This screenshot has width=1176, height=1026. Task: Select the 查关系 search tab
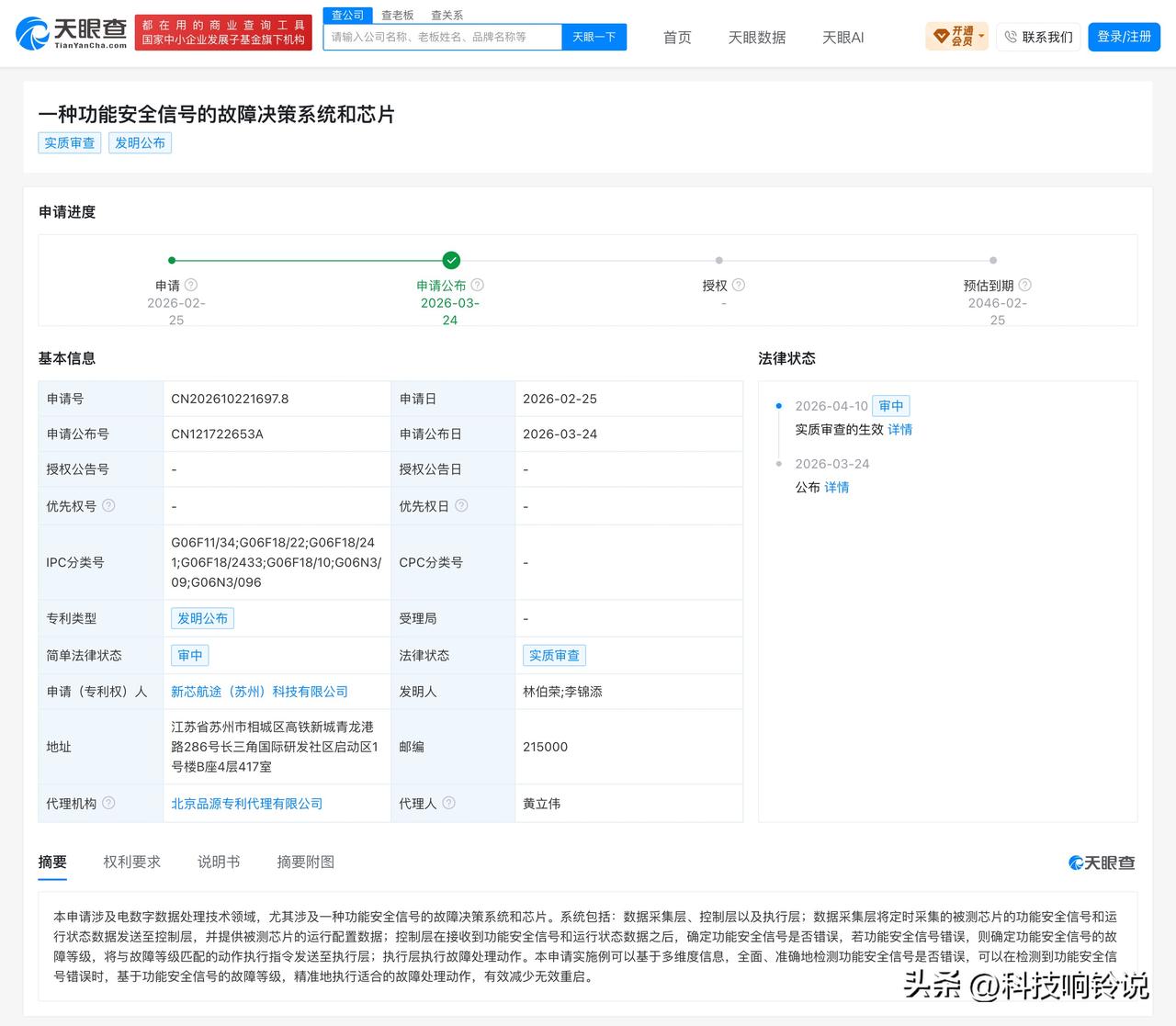point(447,15)
